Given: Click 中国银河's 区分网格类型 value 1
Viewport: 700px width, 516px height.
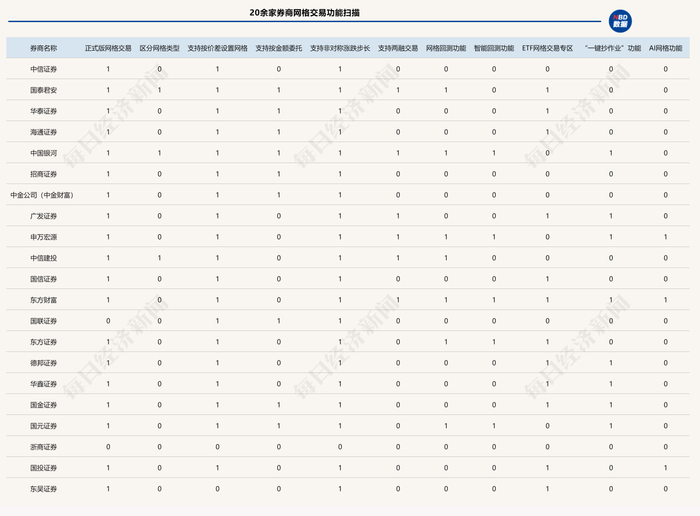Looking at the screenshot, I should tap(159, 153).
